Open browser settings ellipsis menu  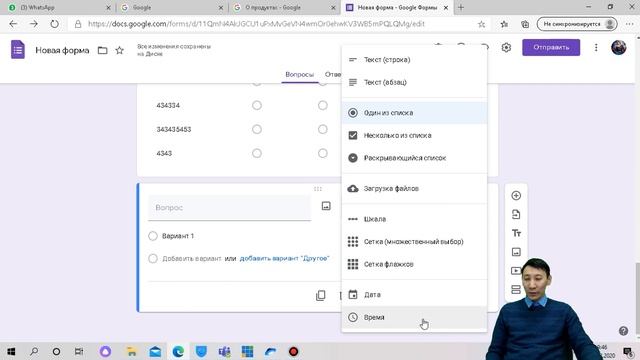[629, 24]
